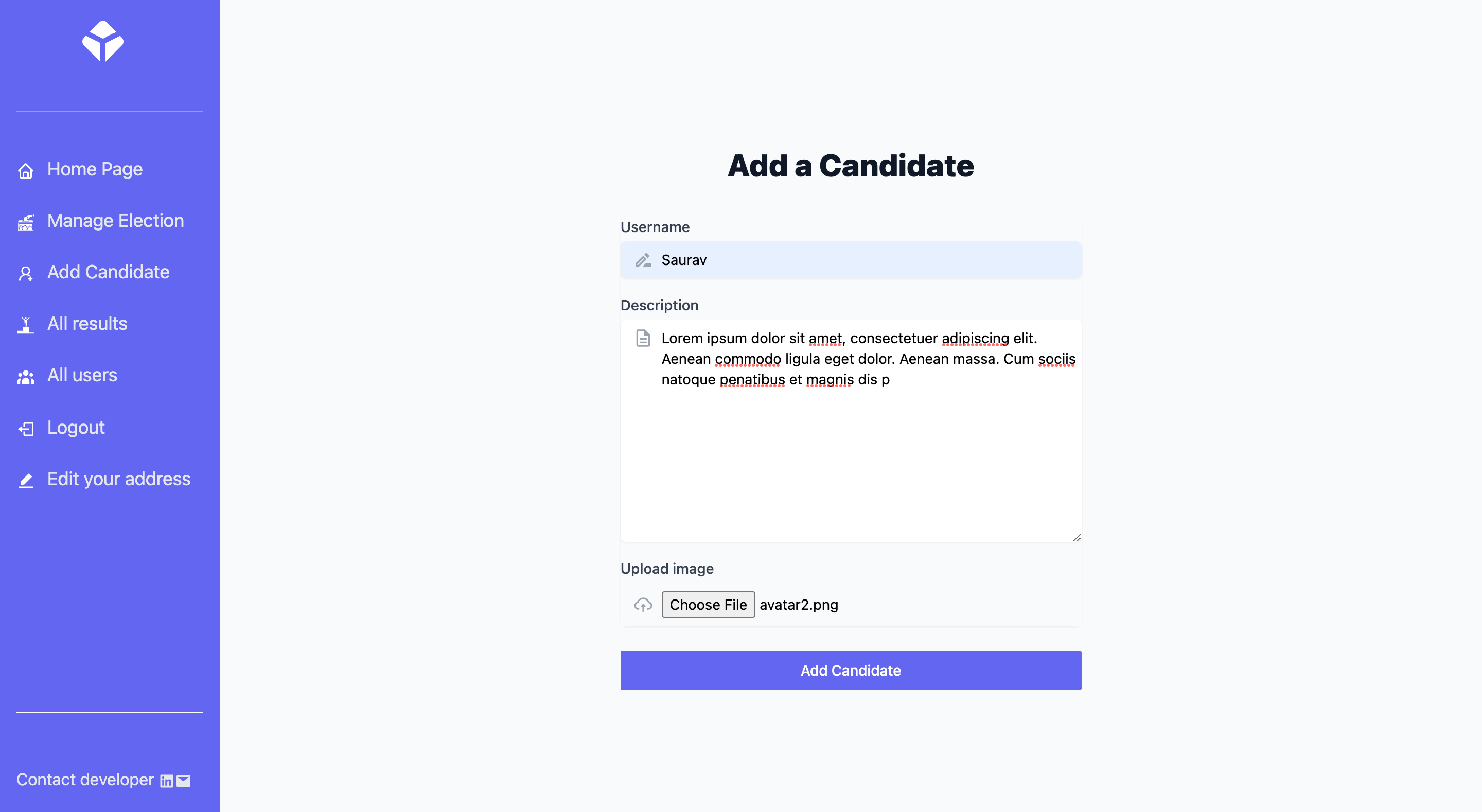
Task: Click Contact developer text link
Action: pos(84,780)
